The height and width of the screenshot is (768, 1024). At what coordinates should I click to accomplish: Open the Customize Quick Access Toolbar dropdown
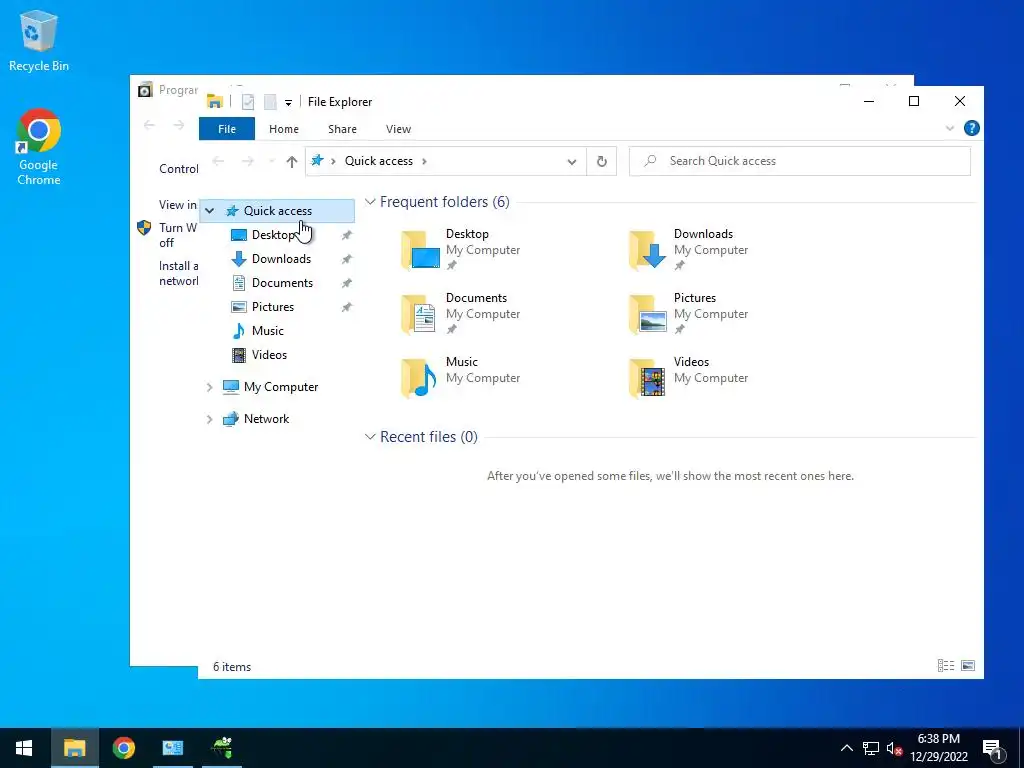(288, 102)
